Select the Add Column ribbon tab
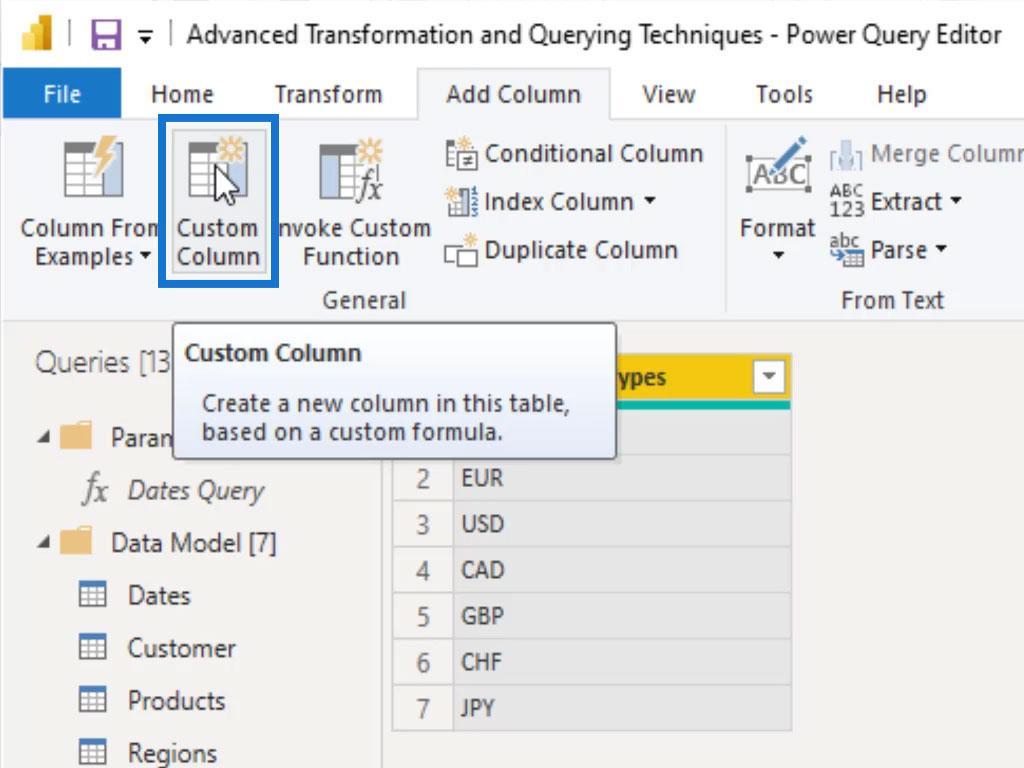This screenshot has width=1024, height=768. [x=513, y=94]
